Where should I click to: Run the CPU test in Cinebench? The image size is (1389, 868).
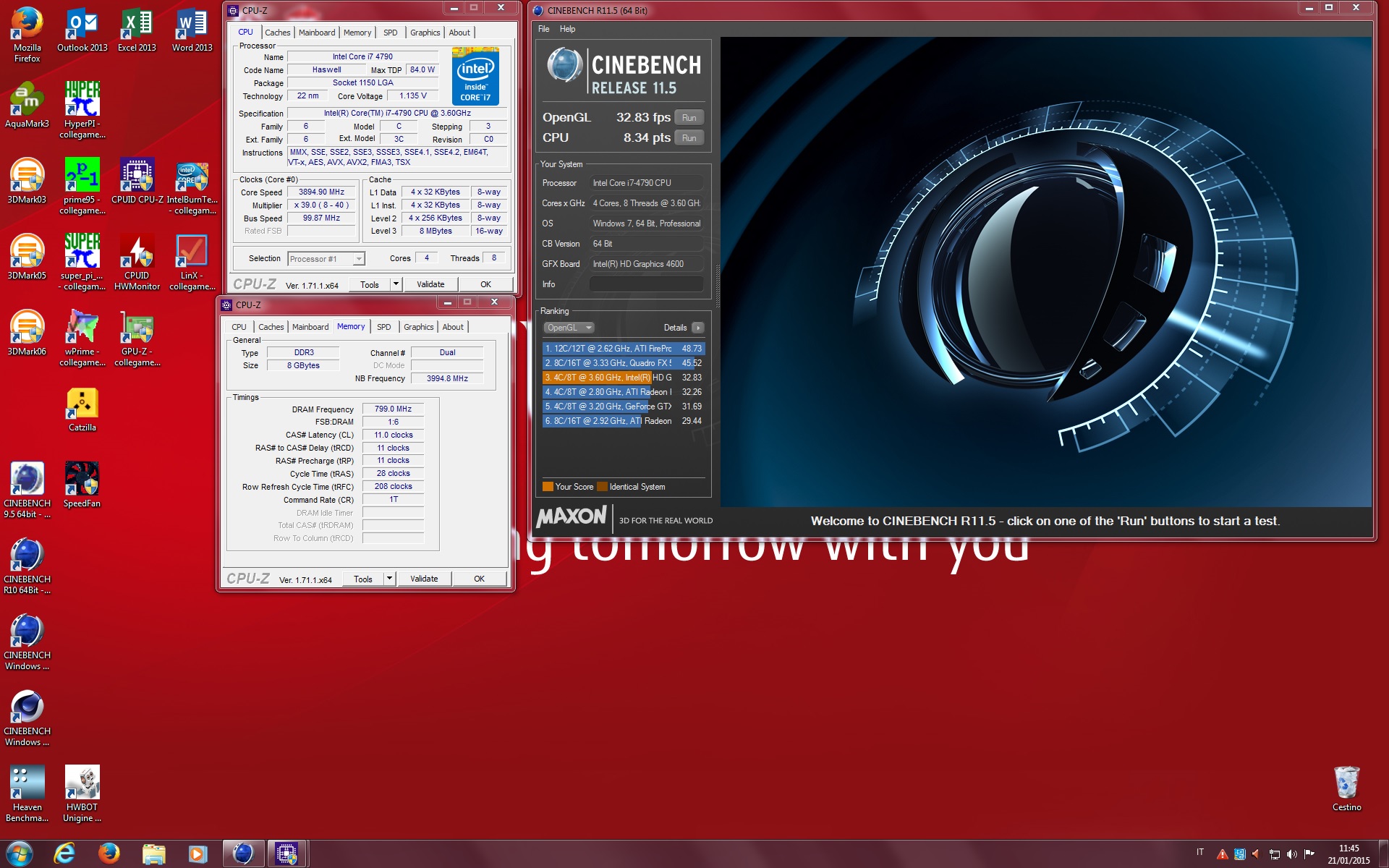point(689,138)
